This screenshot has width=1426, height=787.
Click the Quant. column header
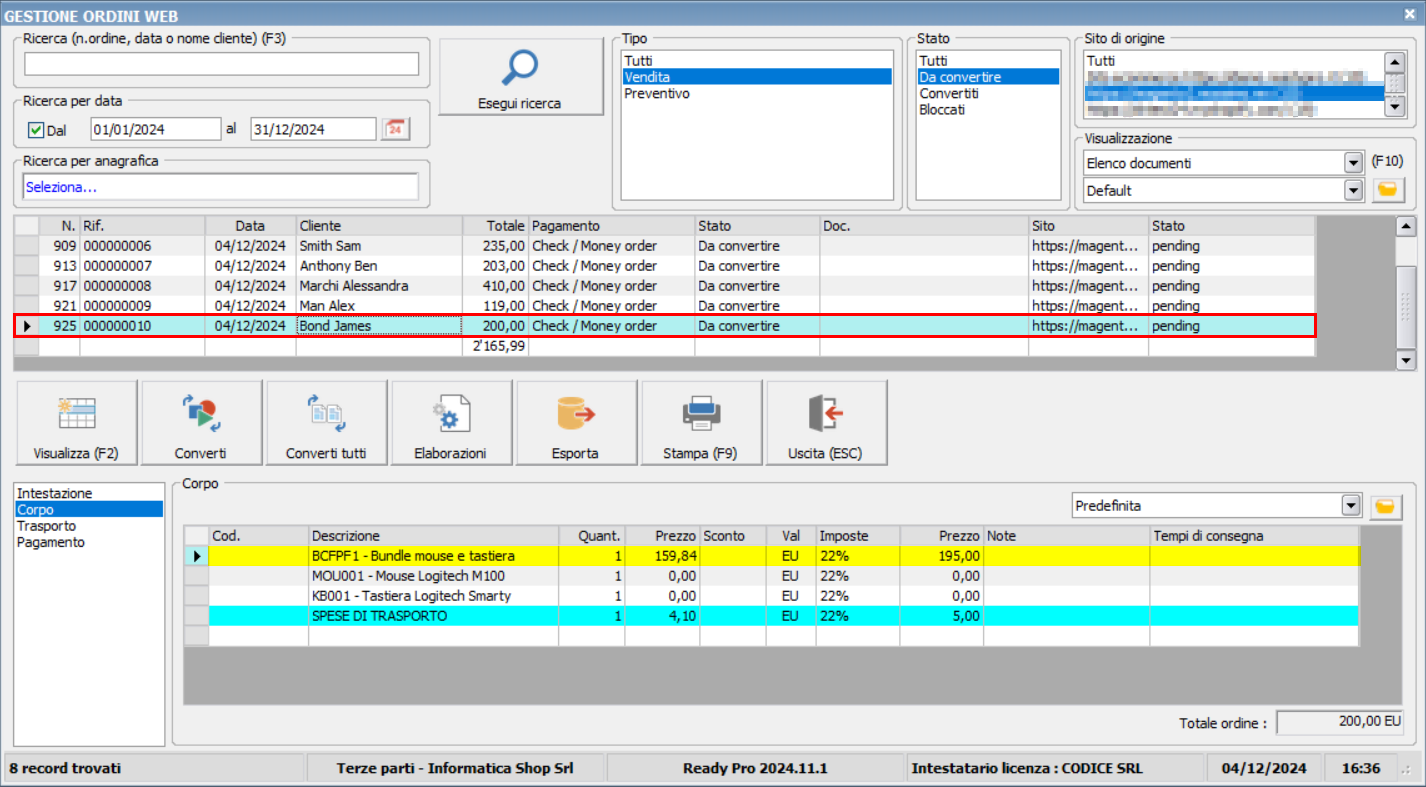pos(592,536)
